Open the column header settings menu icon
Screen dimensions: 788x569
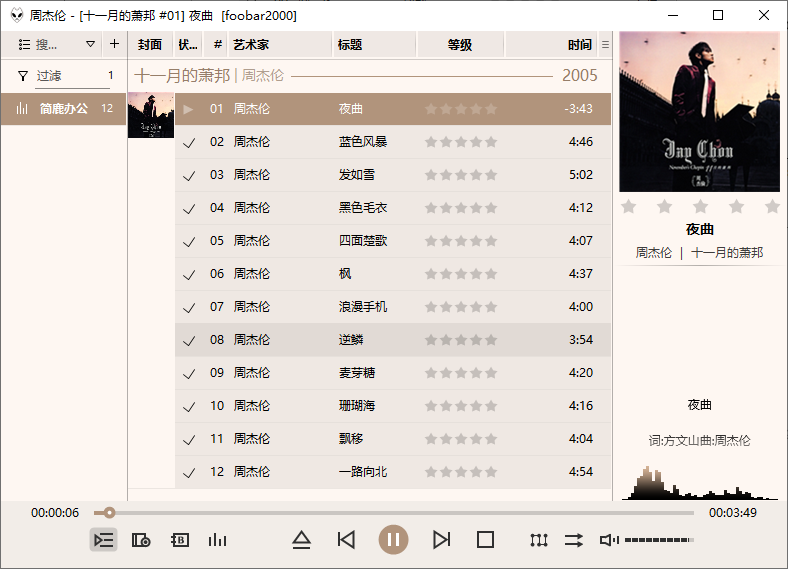[605, 45]
